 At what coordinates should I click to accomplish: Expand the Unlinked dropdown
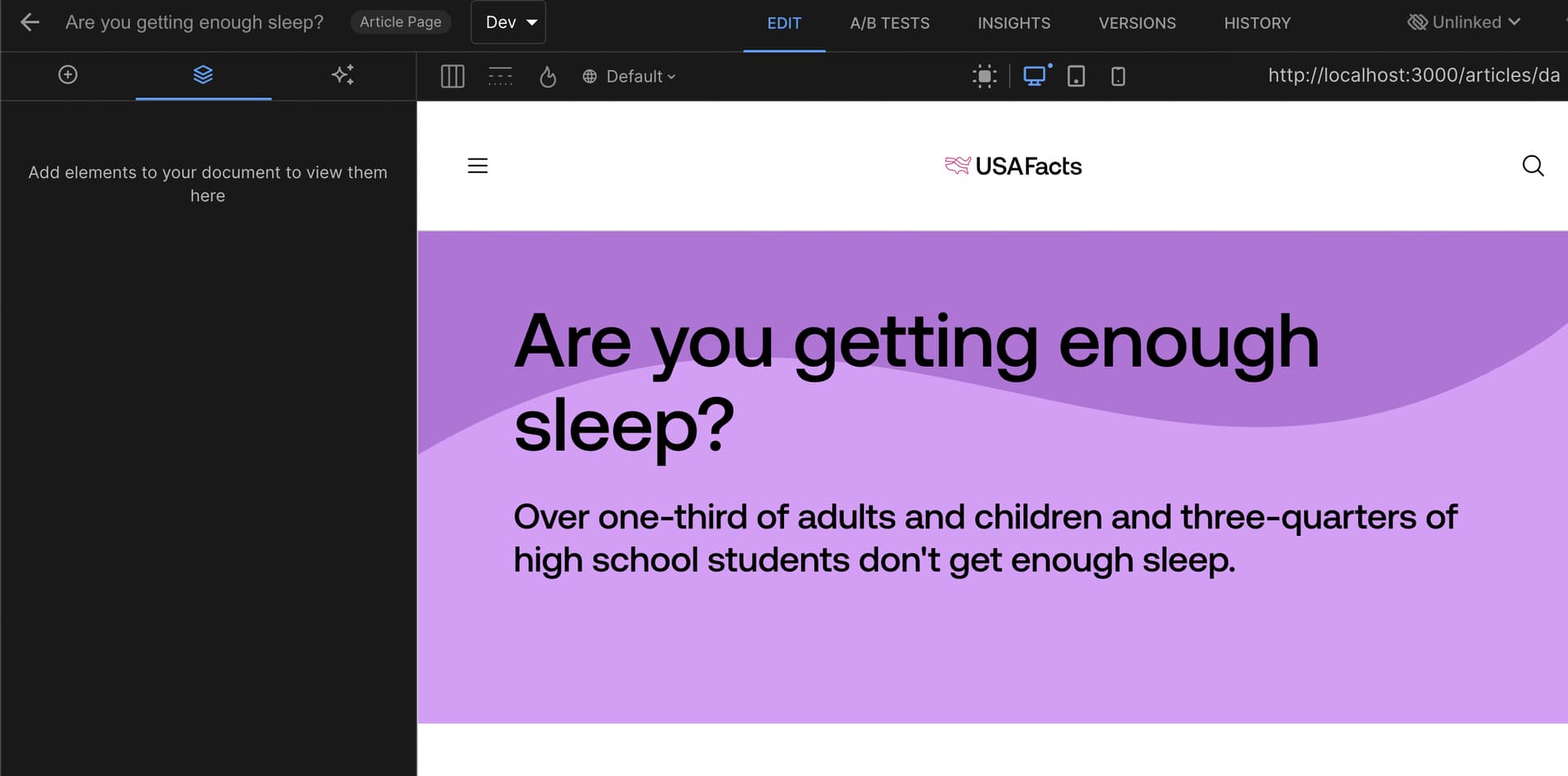[1464, 22]
